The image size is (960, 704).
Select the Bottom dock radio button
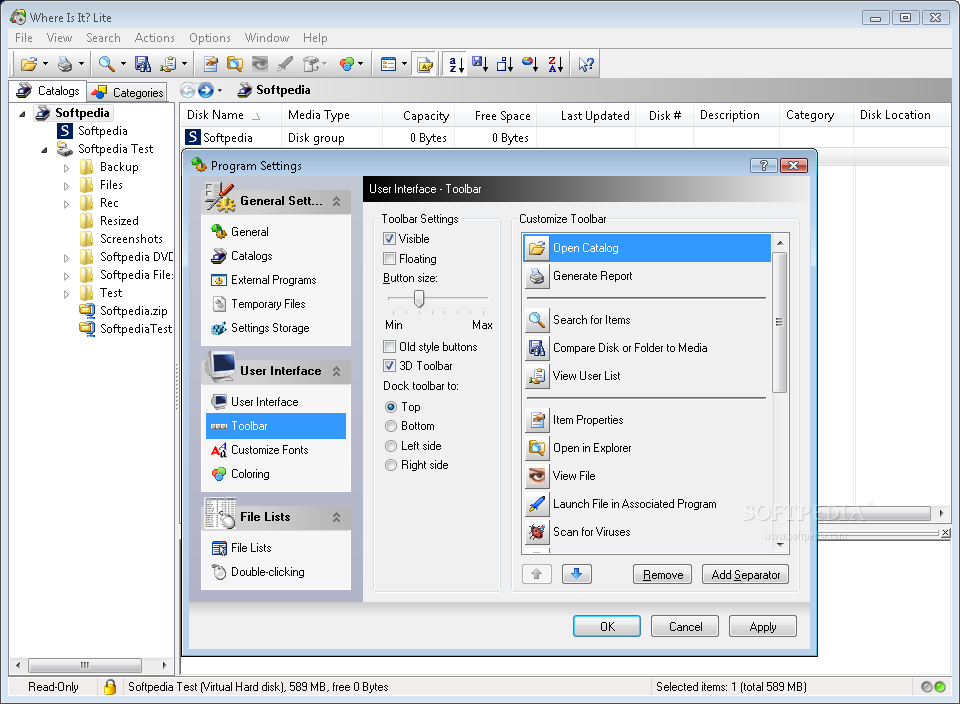pos(391,426)
